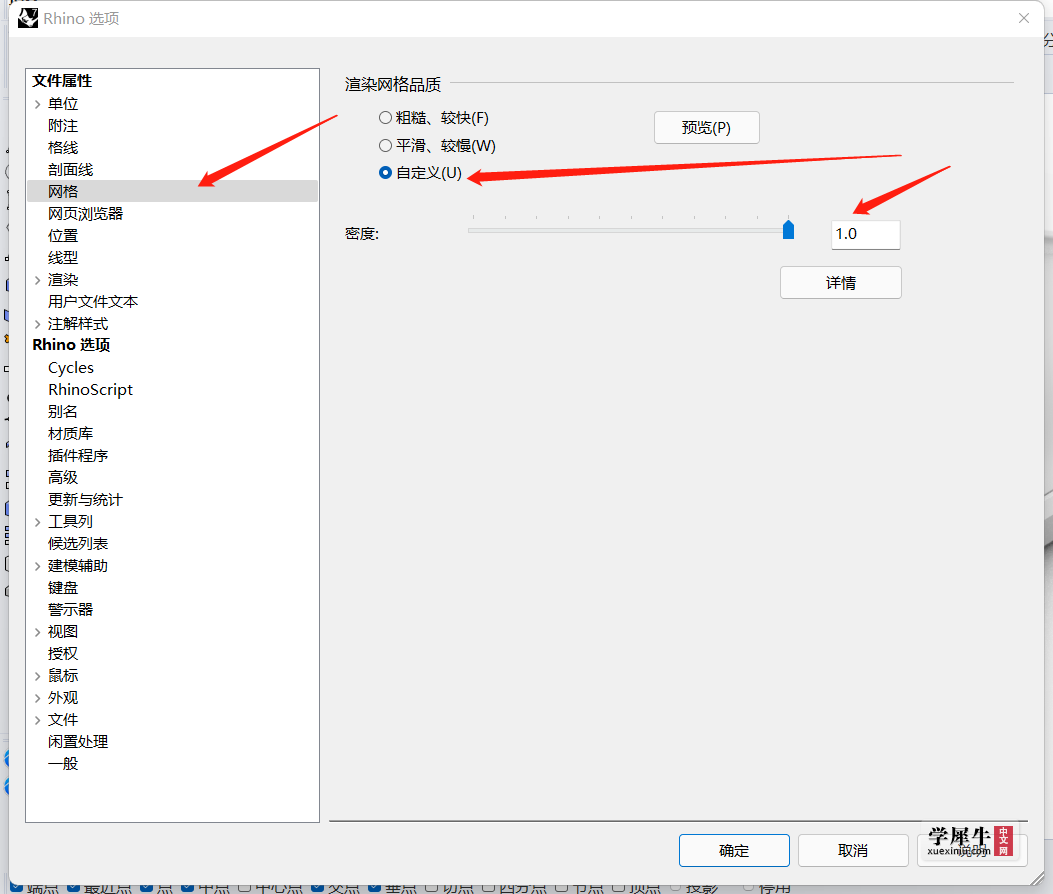Select 材质库 in the tree
The height and width of the screenshot is (894, 1053).
[71, 434]
